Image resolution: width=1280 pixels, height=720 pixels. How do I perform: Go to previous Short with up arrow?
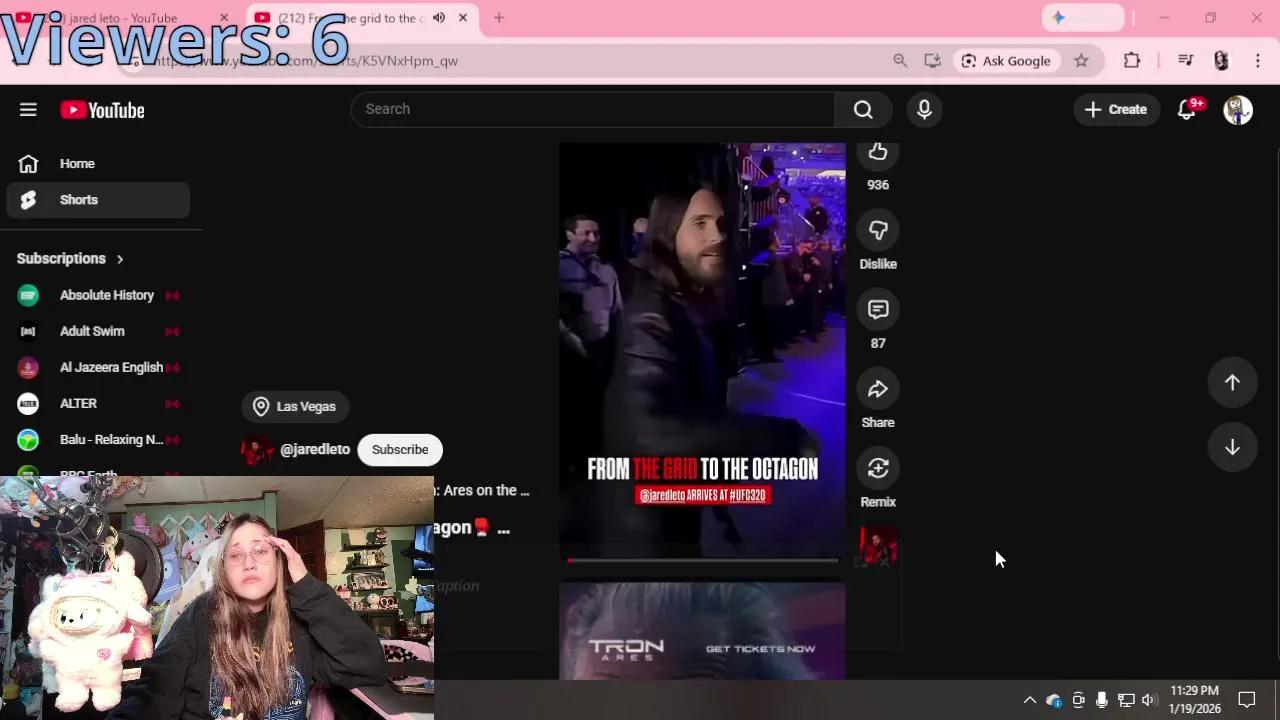tap(1232, 382)
